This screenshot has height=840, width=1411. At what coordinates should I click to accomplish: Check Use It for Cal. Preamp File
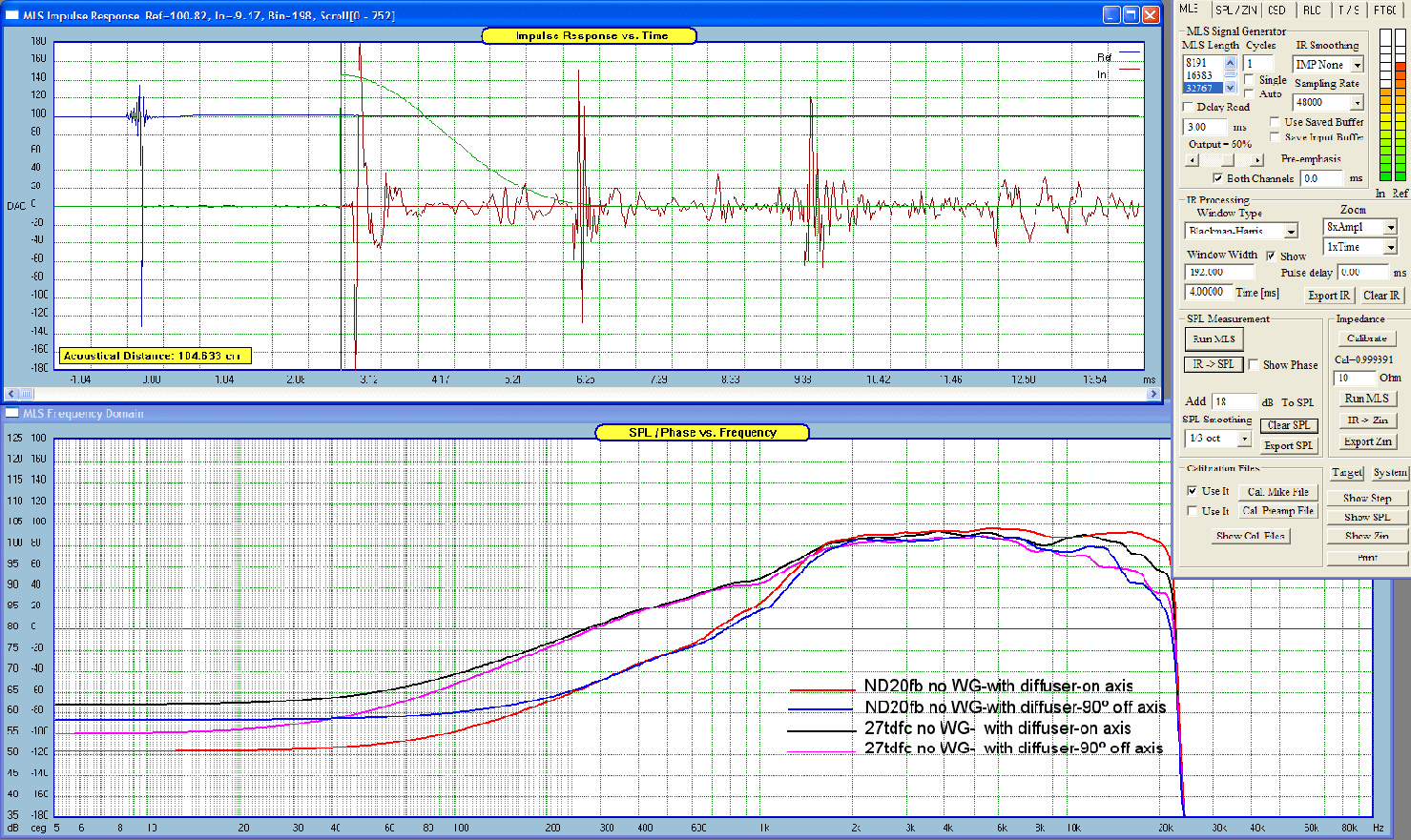1193,511
